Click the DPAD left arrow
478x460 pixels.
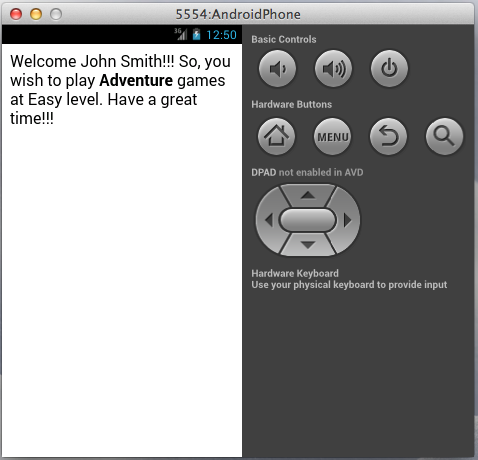click(269, 220)
